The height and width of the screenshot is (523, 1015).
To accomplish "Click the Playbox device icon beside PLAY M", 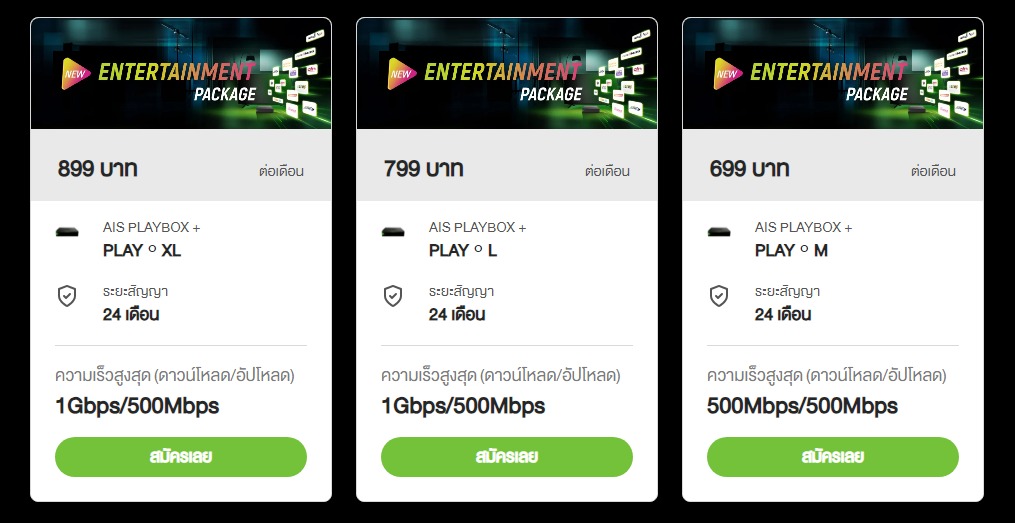I will click(719, 232).
